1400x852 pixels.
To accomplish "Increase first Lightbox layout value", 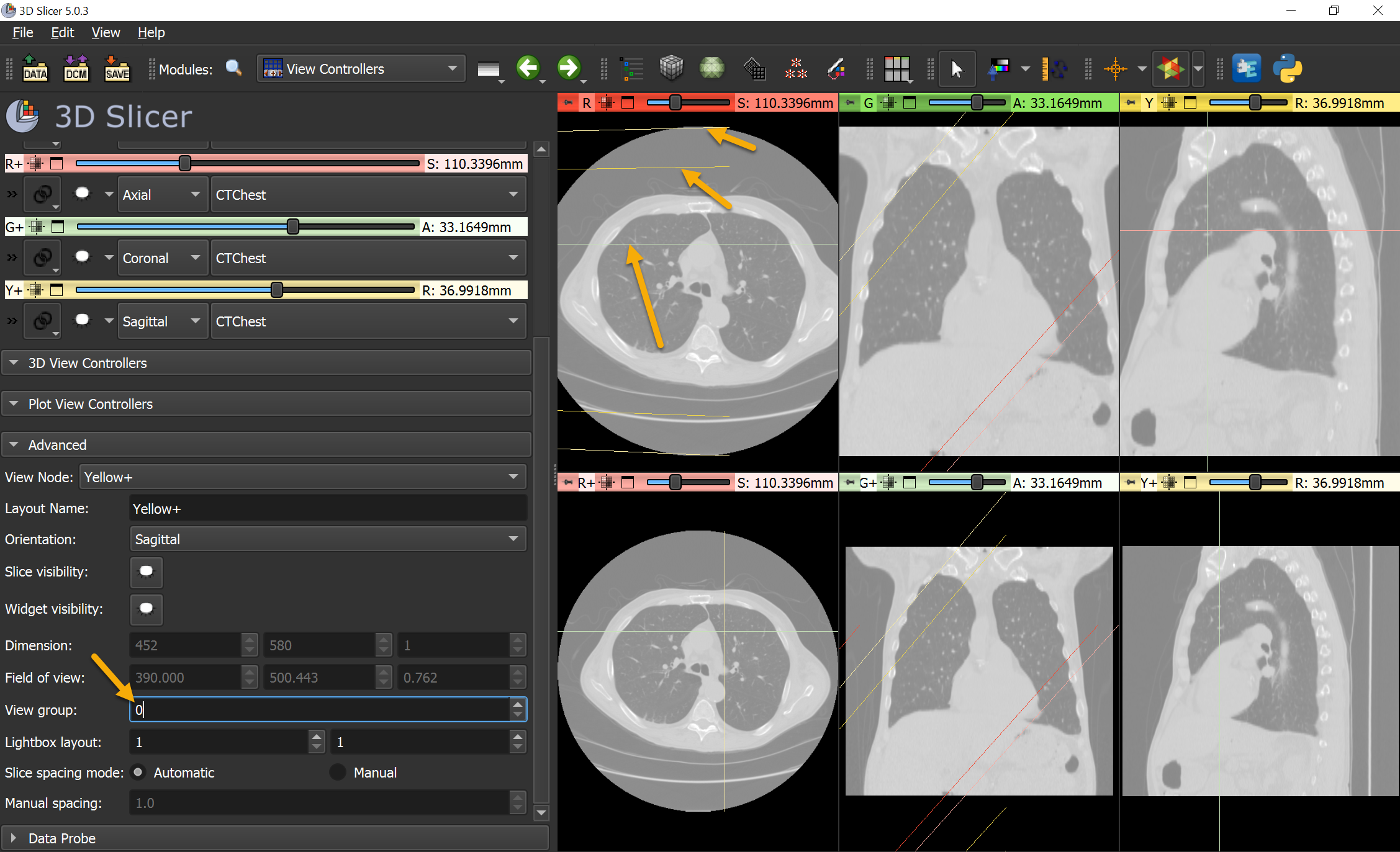I will (x=317, y=736).
